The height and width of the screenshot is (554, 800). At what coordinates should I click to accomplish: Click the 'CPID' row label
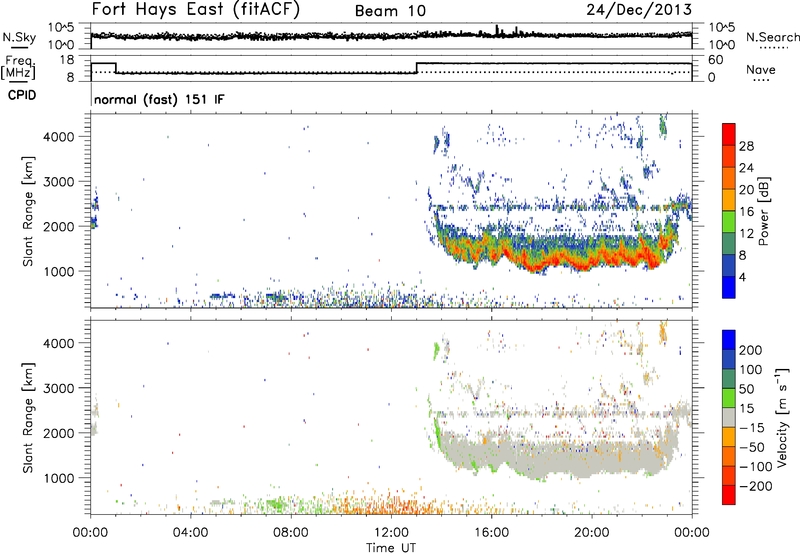22,95
